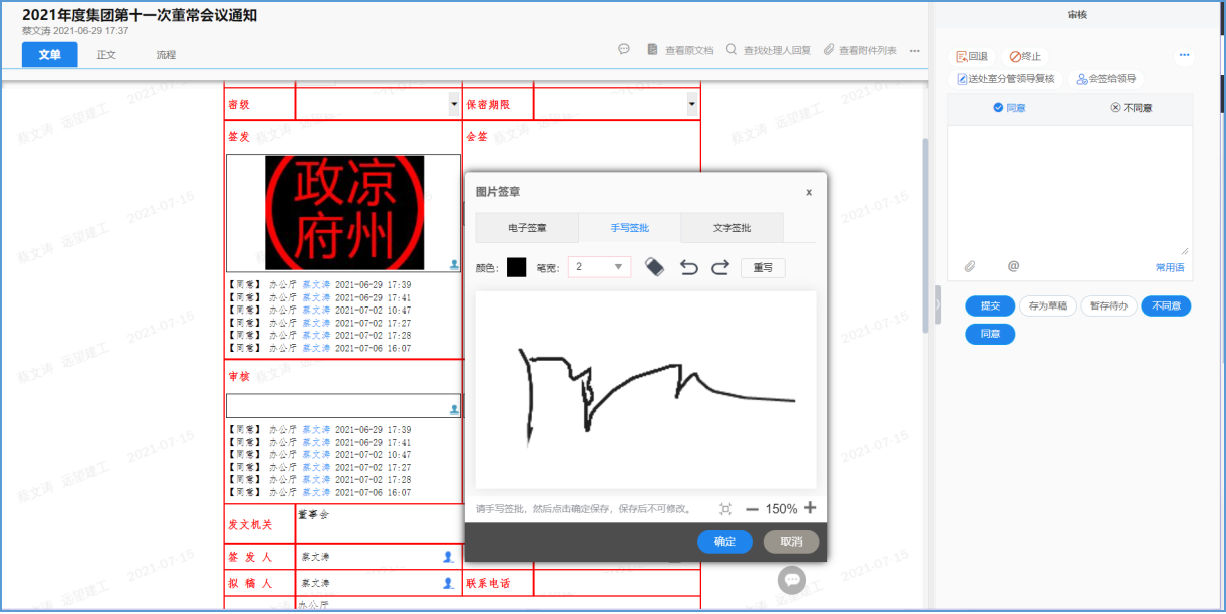Click the person icon in 拟稿人 row
1226x614 pixels.
coord(448,582)
